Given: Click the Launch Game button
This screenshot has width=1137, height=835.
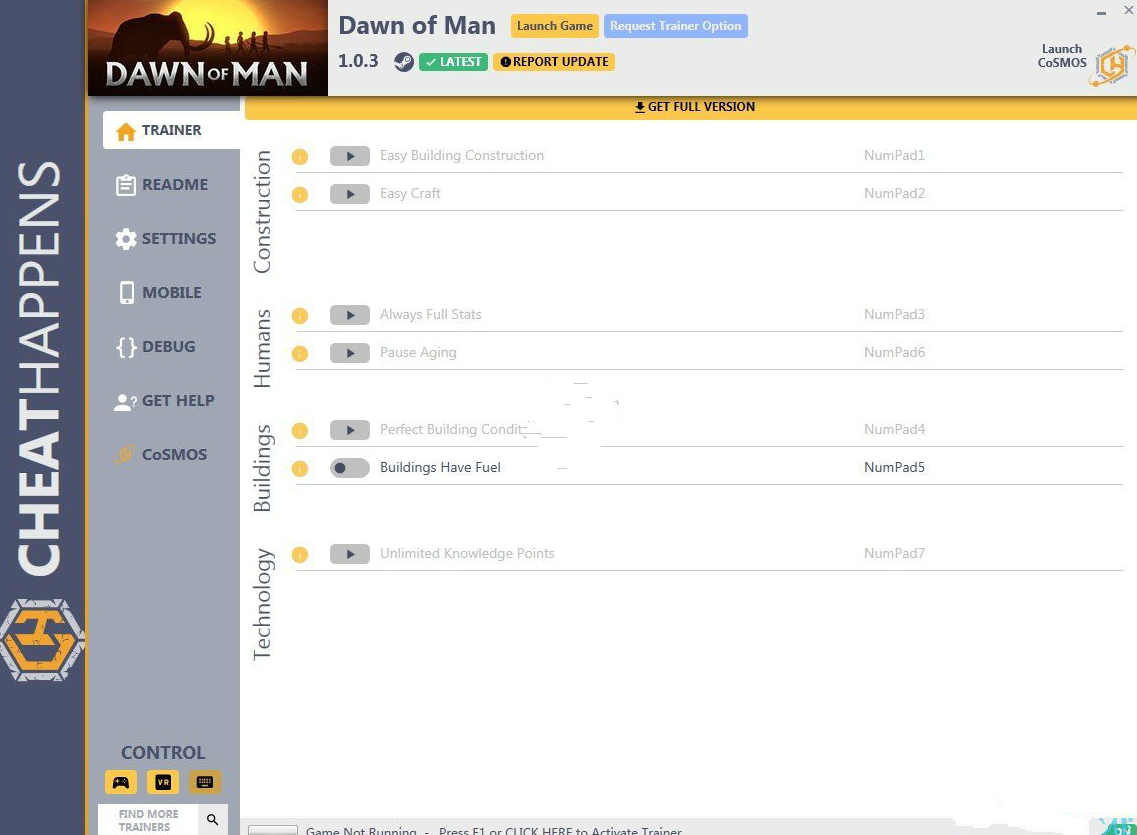Looking at the screenshot, I should click(x=555, y=26).
